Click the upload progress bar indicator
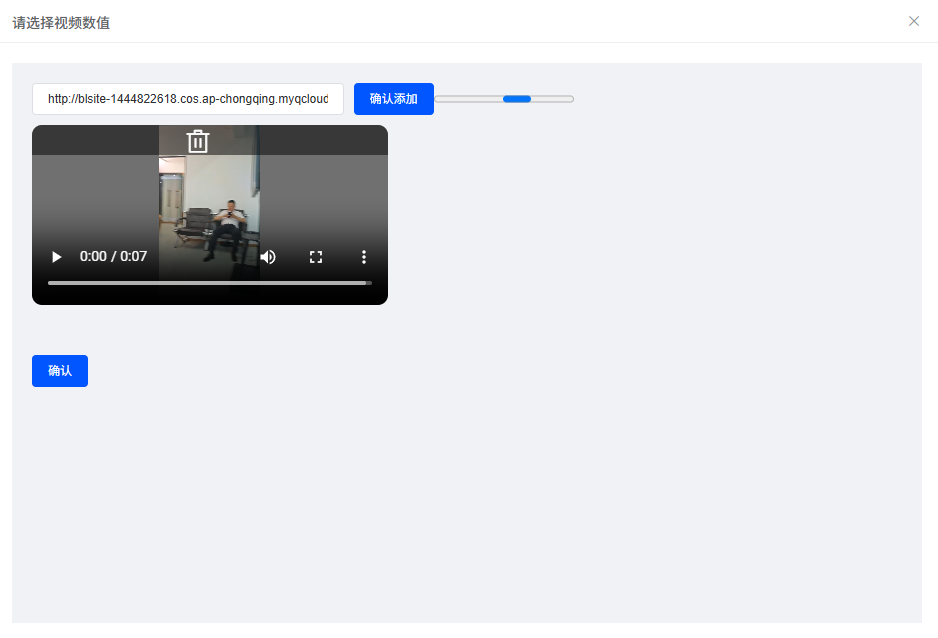The width and height of the screenshot is (938, 638). click(x=504, y=99)
